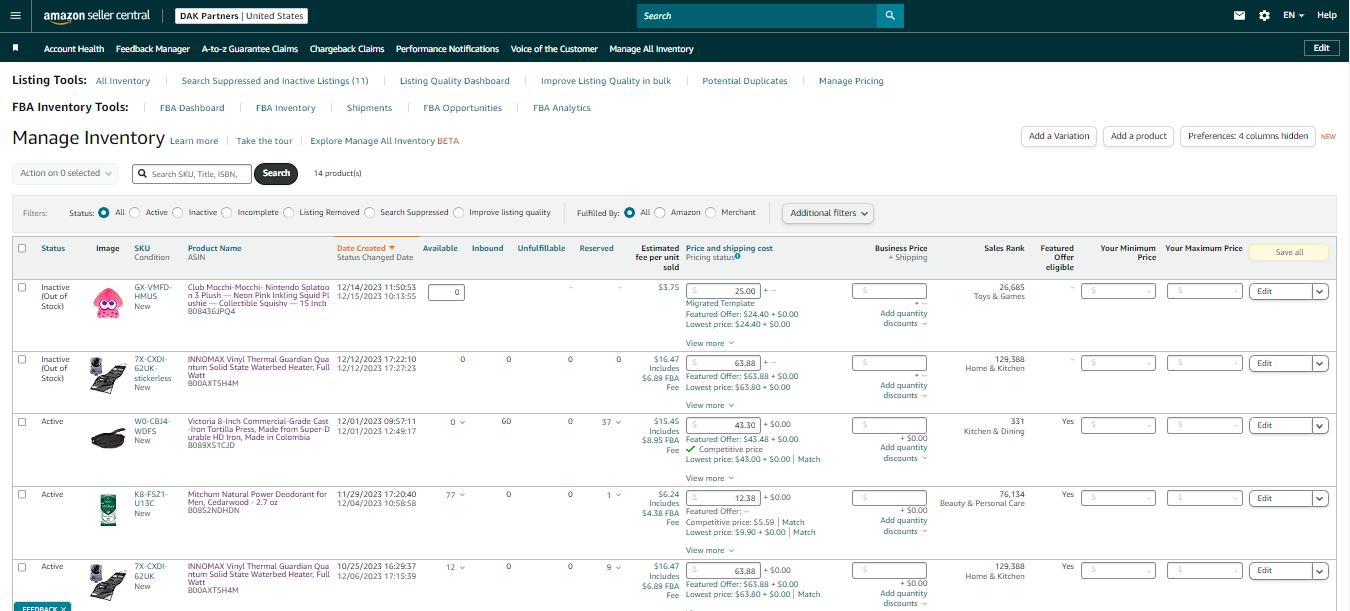
Task: Click the Learn more link
Action: pyautogui.click(x=194, y=141)
